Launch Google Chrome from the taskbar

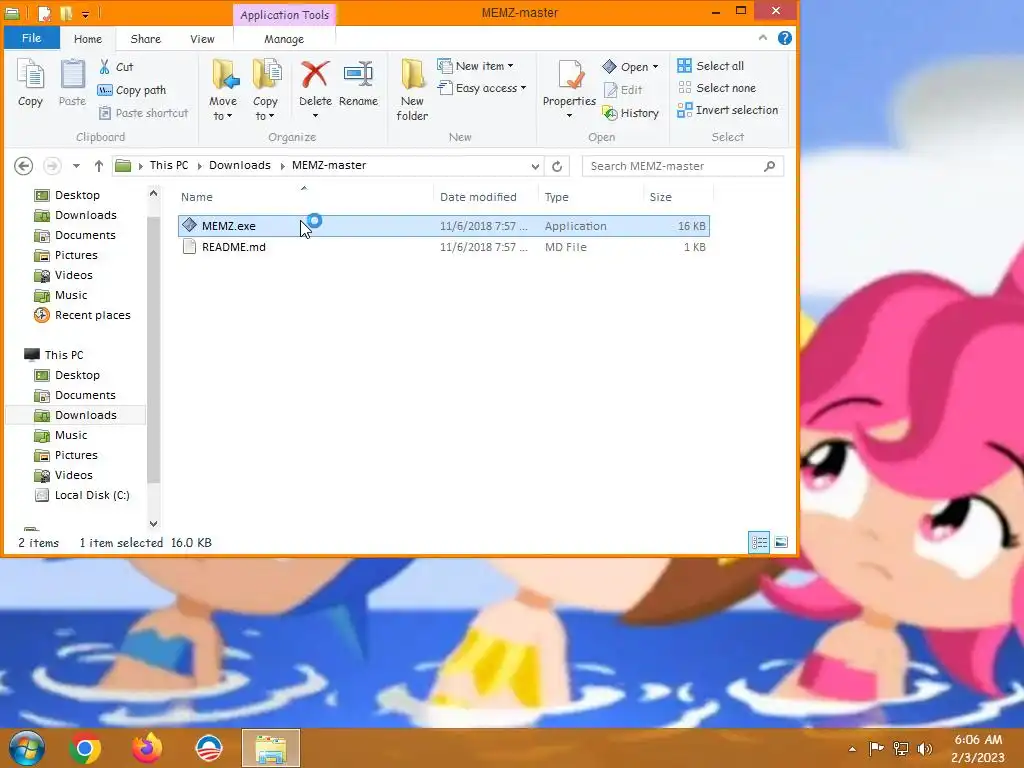(85, 748)
